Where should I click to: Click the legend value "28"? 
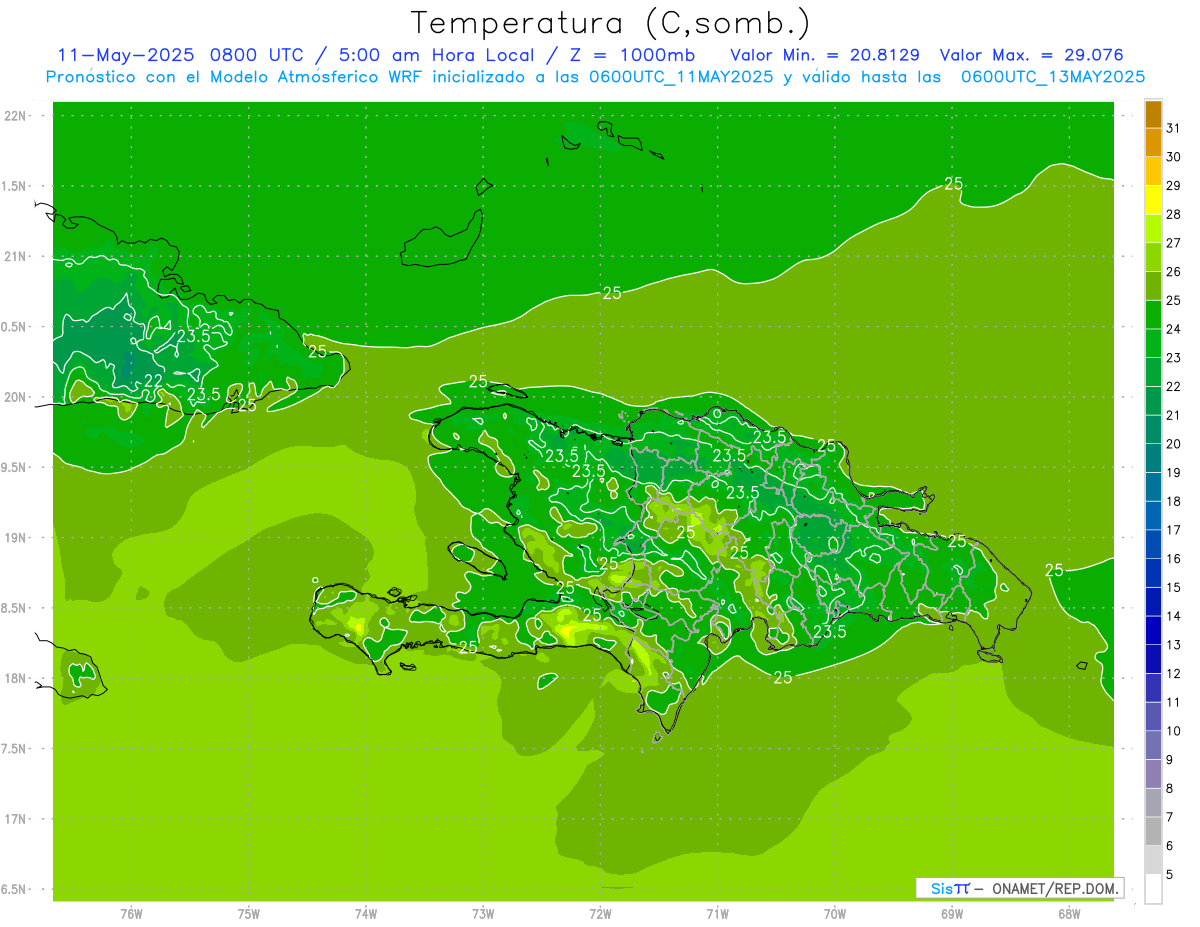click(x=1174, y=214)
